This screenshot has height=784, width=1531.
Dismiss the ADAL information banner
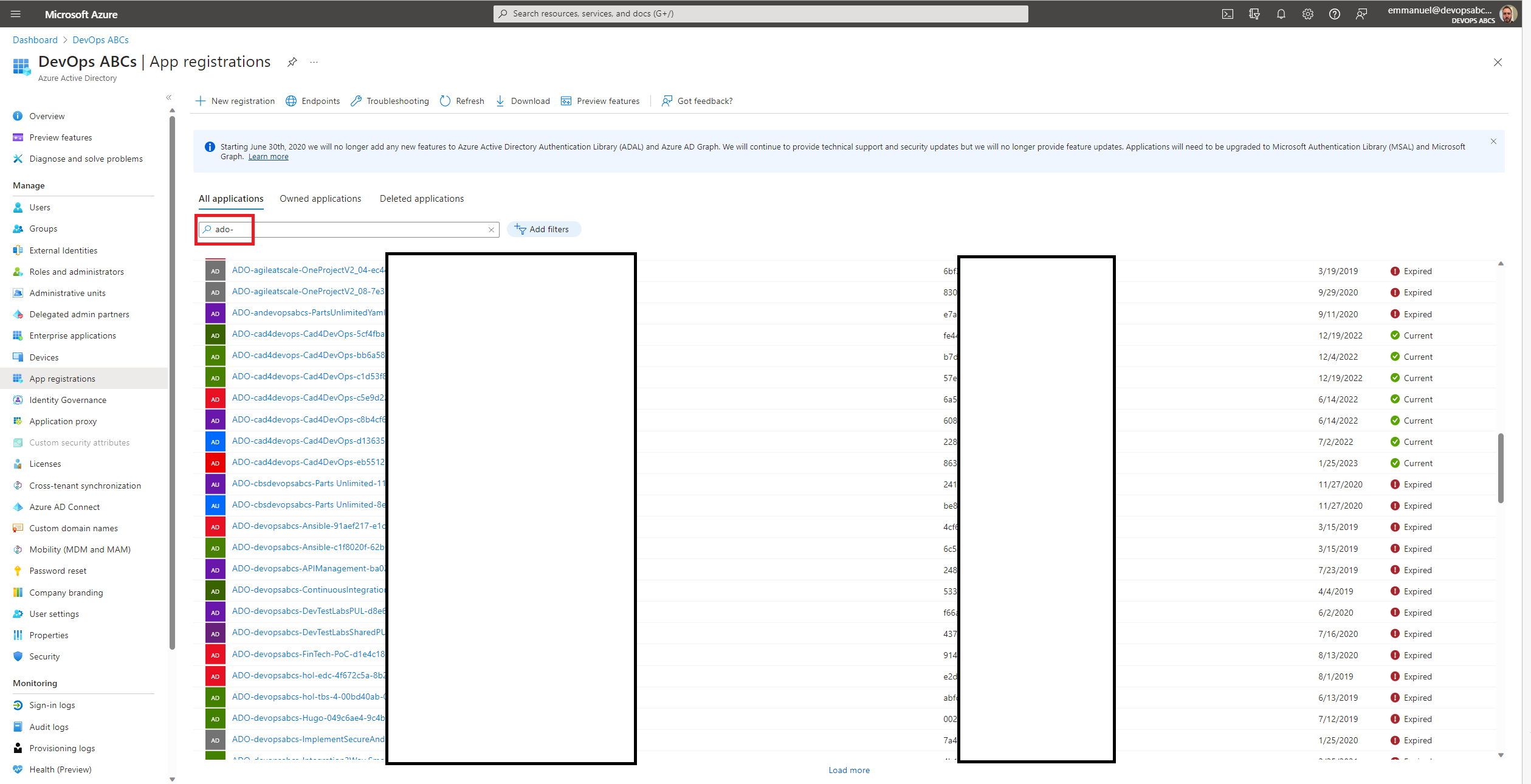click(x=1493, y=142)
